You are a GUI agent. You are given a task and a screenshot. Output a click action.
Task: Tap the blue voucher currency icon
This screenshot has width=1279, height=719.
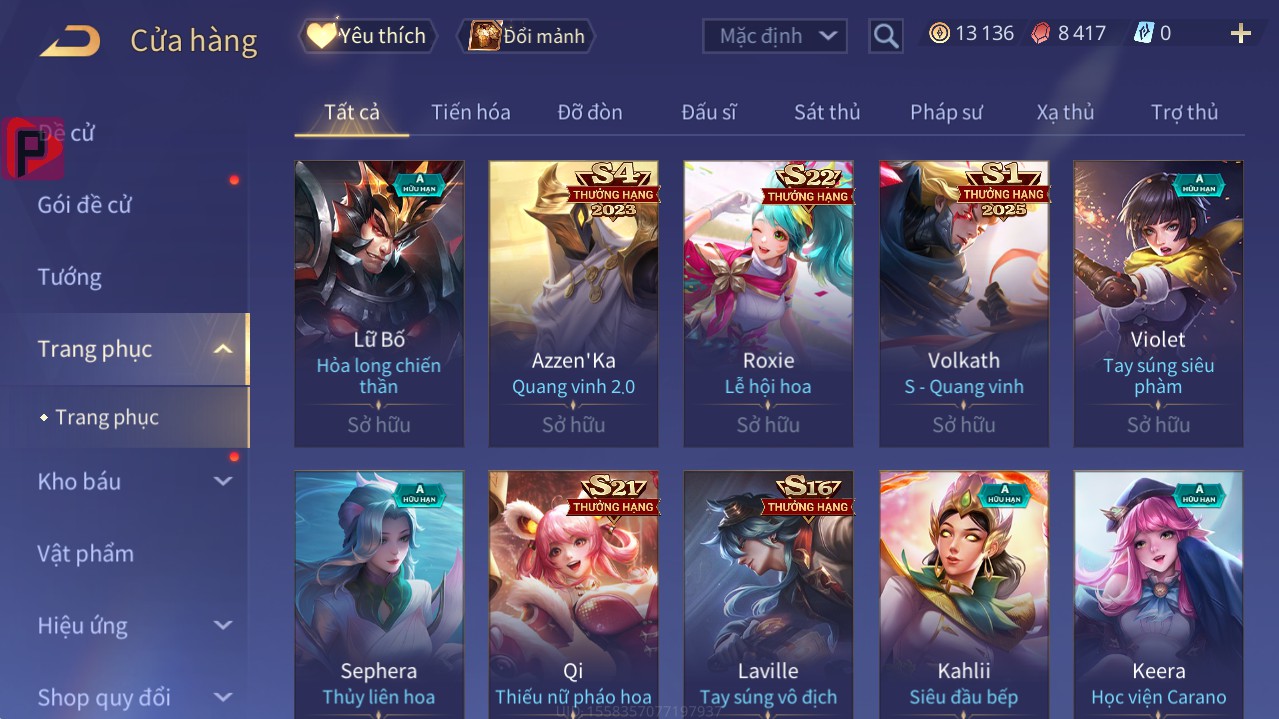[x=1143, y=33]
